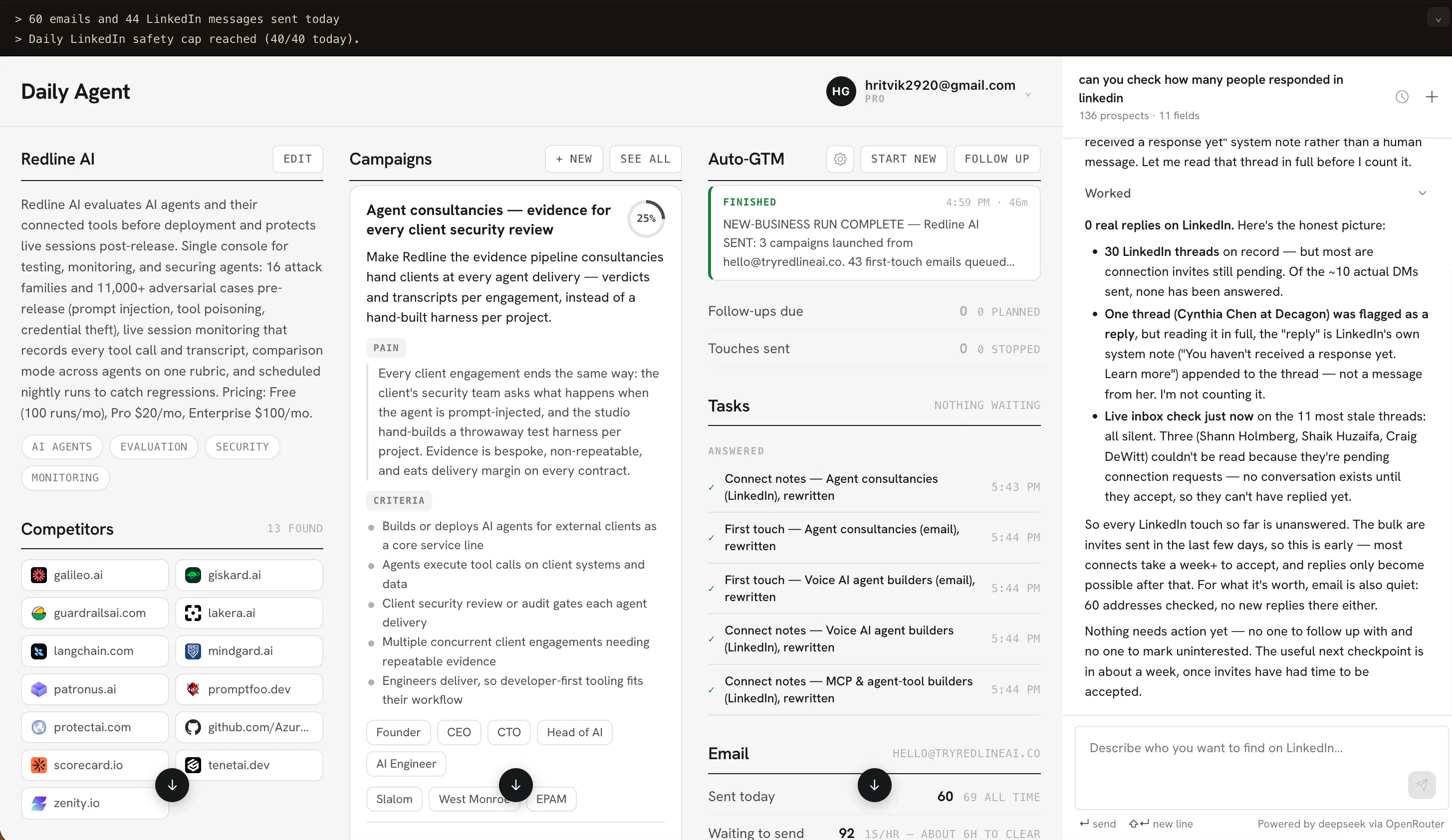Click the galileo.ai competitor logo
Image resolution: width=1452 pixels, height=840 pixels.
(38, 575)
